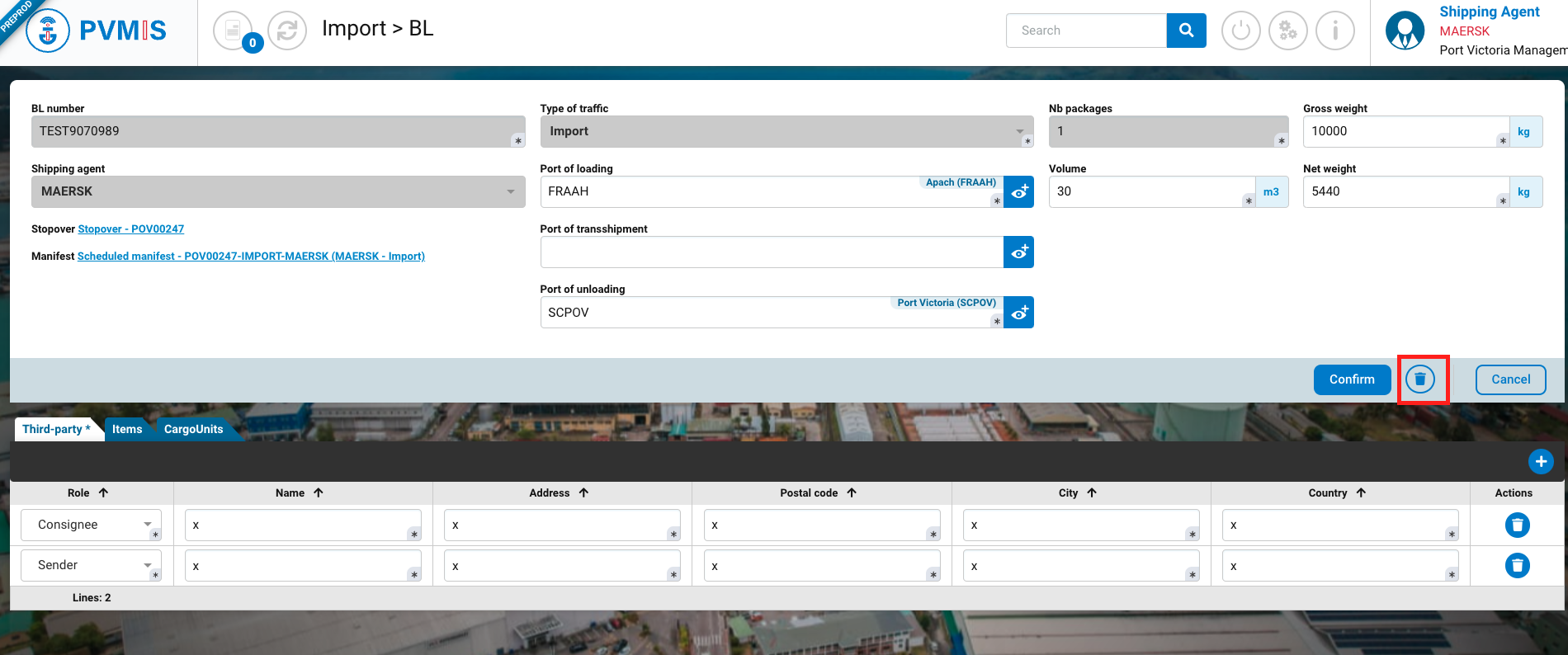Open Stopover - POV00247 link
Viewport: 1568px width, 655px height.
tap(130, 229)
